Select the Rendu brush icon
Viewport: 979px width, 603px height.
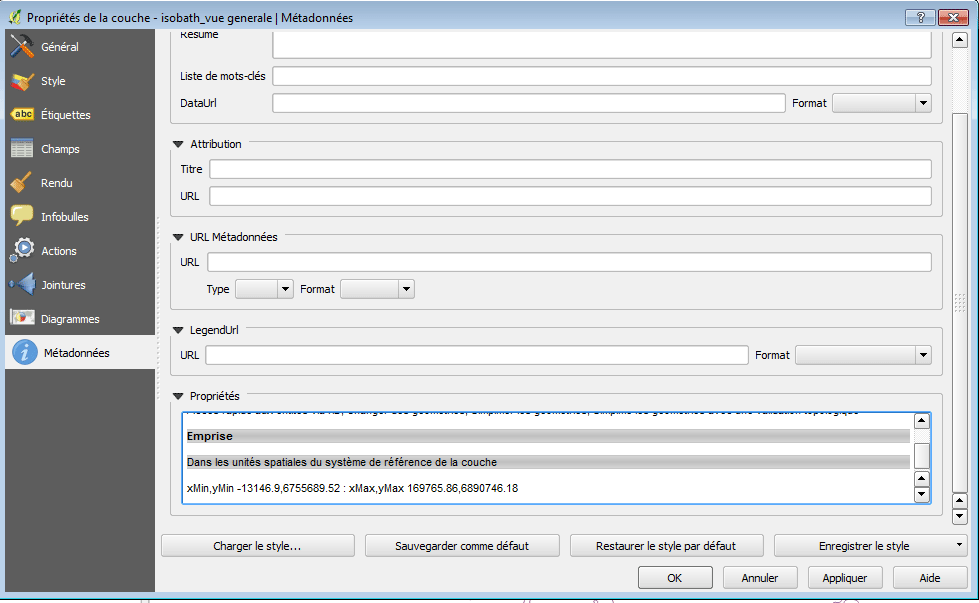22,183
